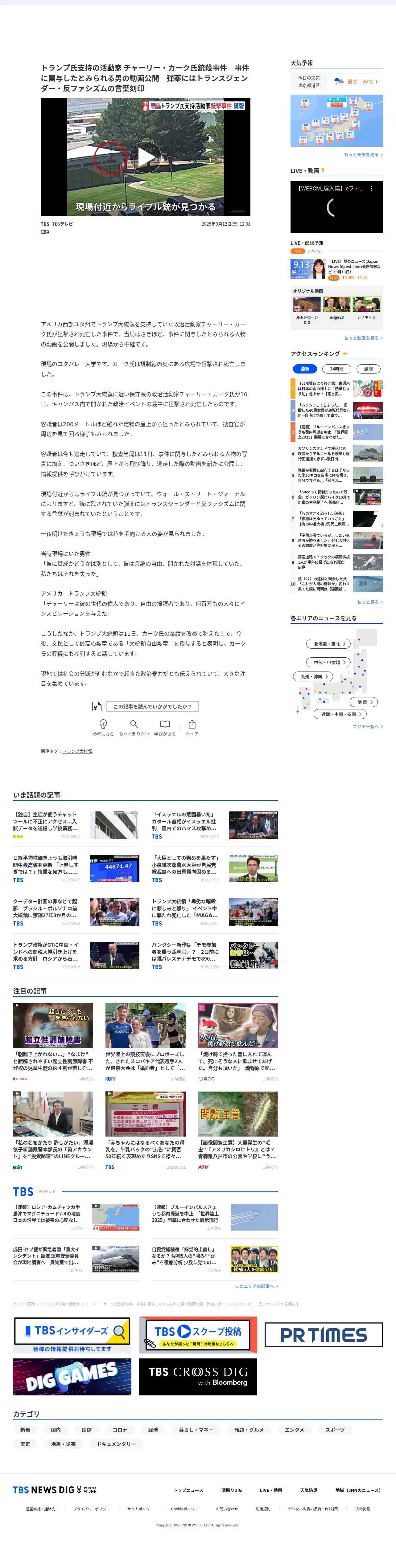Play the Charlie Kirk article video
Screen dimensions: 396x1568
146,158
